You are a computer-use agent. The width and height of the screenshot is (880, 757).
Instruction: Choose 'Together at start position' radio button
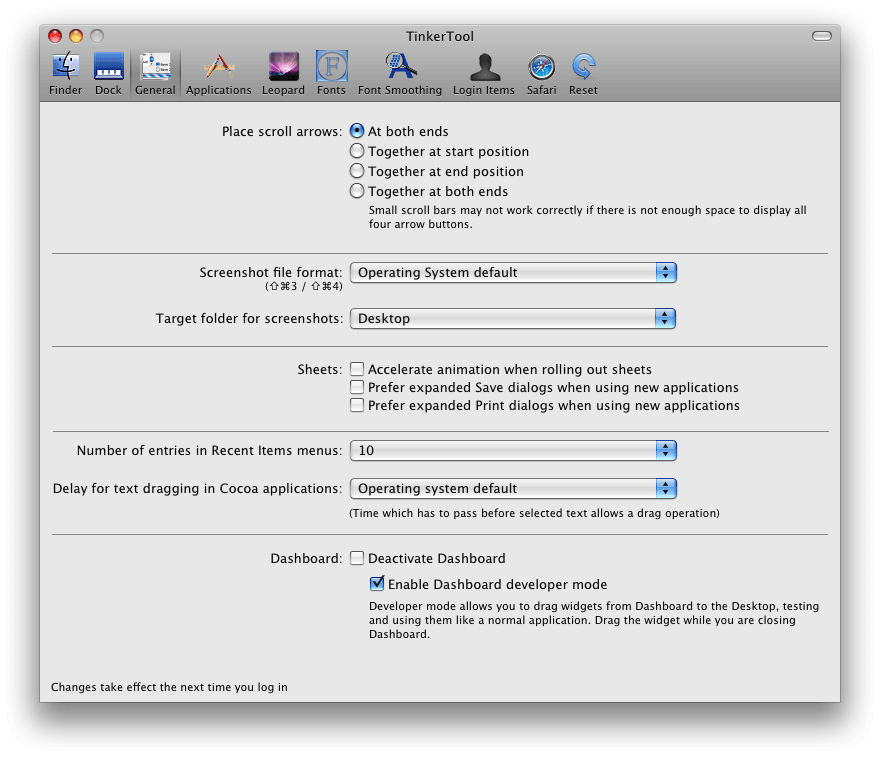[357, 151]
